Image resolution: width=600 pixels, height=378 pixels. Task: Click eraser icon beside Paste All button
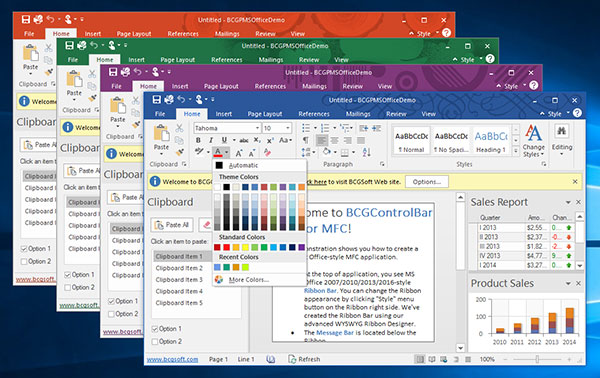[207, 225]
